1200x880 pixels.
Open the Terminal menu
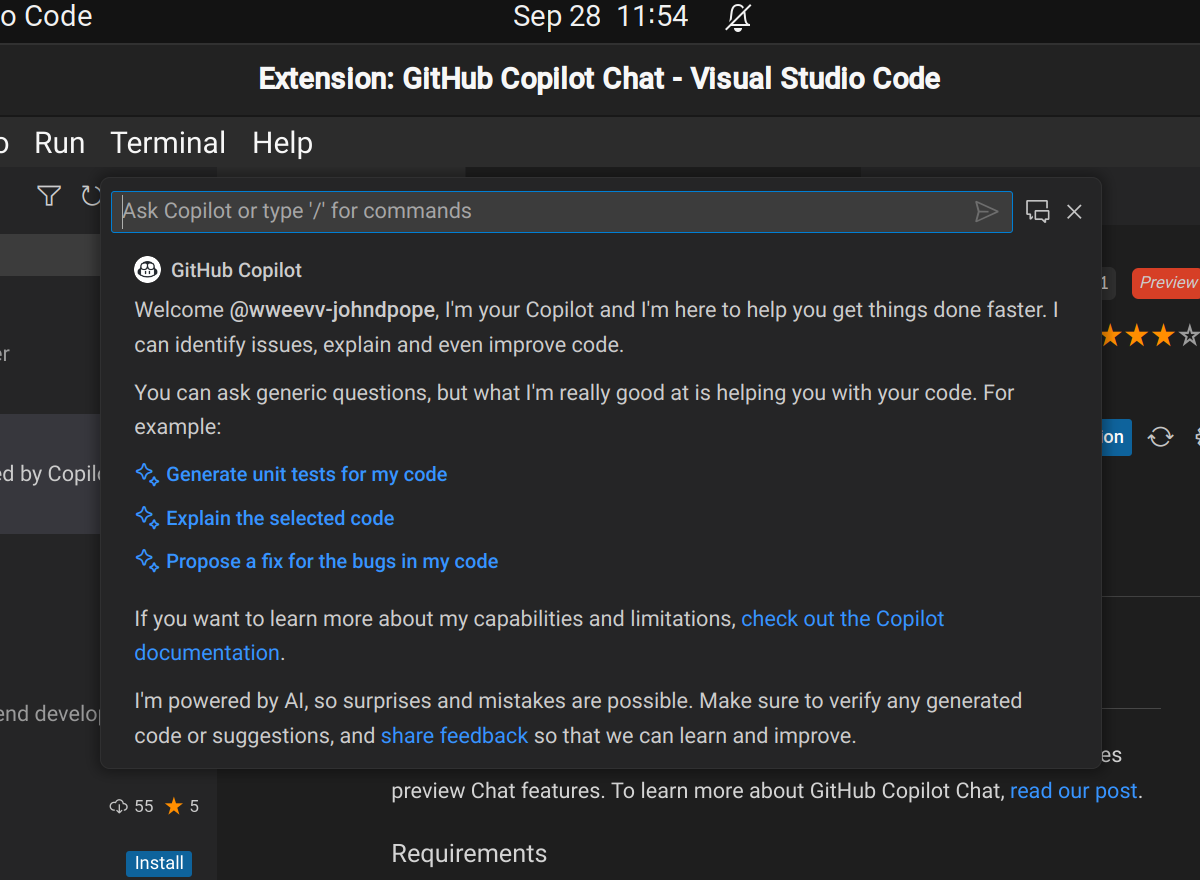click(x=167, y=142)
